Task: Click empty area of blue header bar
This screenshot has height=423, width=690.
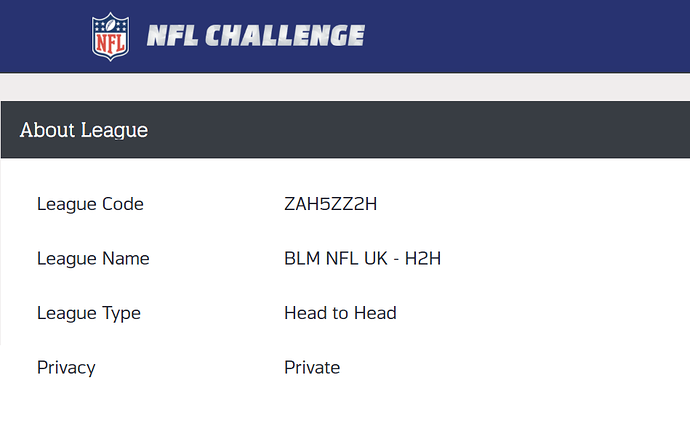Action: [x=528, y=36]
